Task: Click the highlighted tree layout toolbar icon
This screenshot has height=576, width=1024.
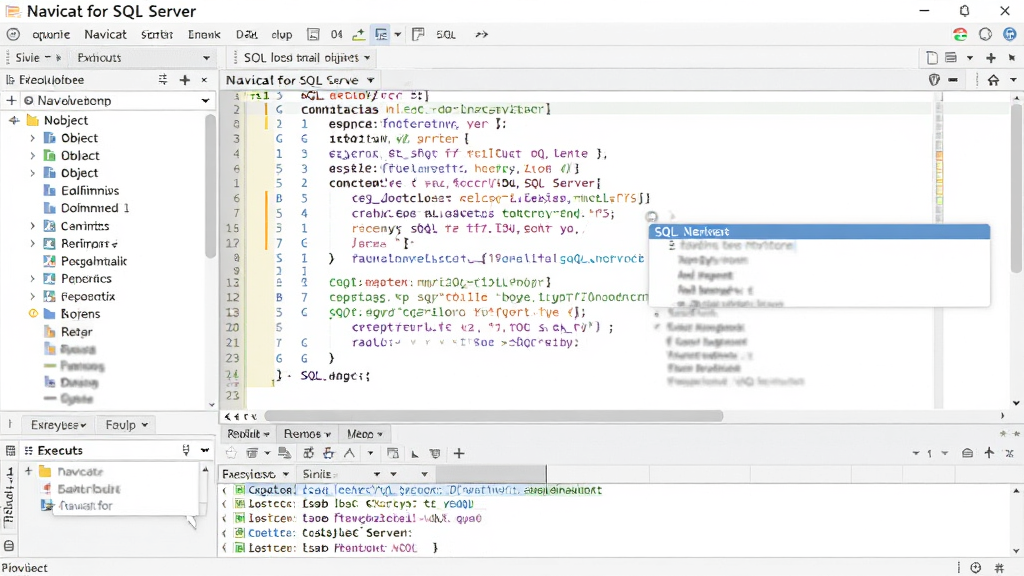Action: 381,35
